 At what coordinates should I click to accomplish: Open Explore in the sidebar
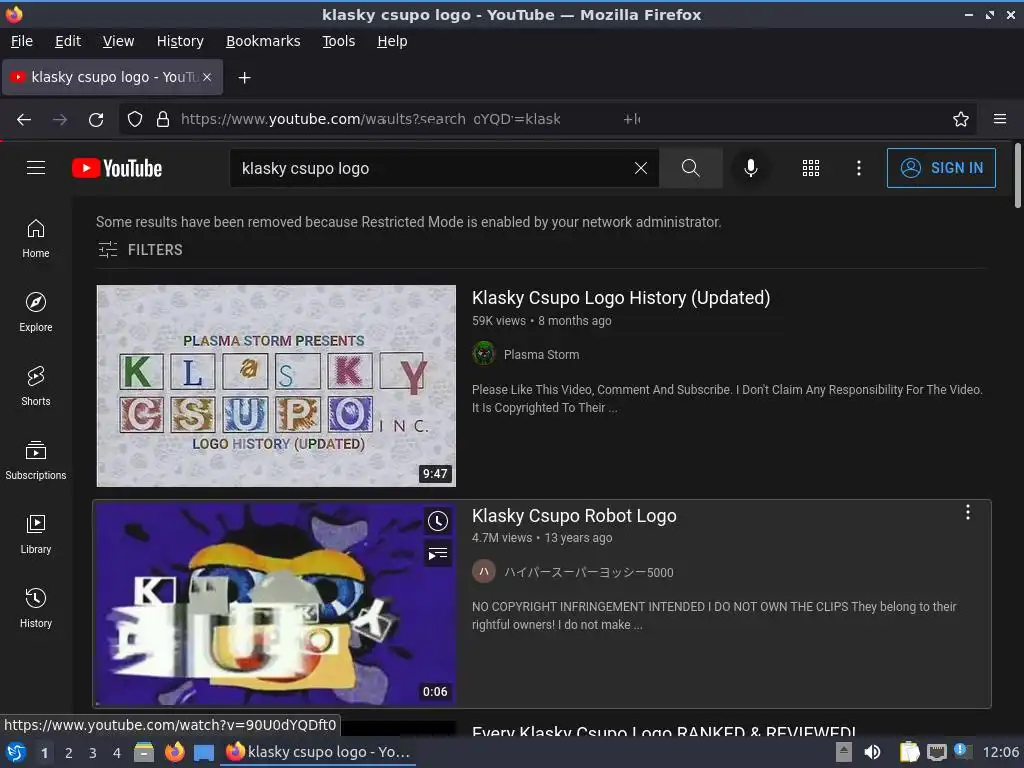36,312
